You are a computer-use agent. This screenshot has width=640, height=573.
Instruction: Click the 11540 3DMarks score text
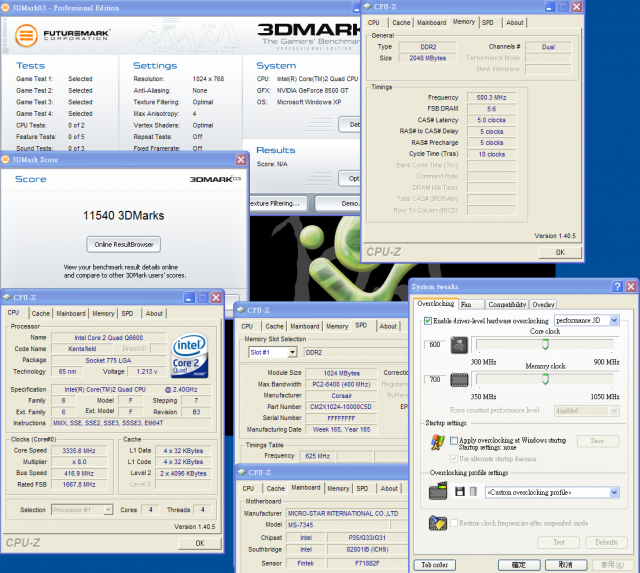[x=124, y=215]
